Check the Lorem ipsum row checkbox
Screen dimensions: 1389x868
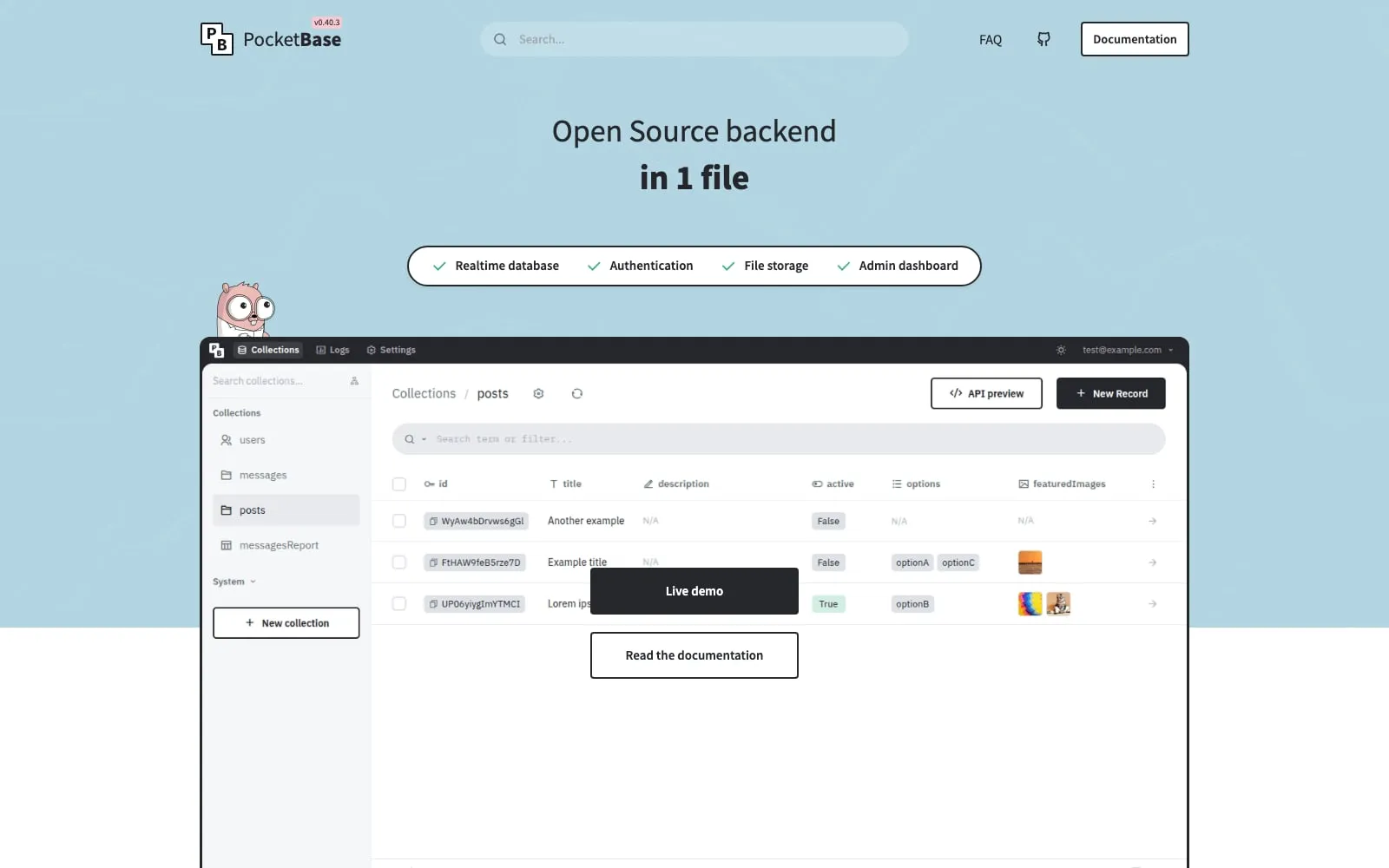tap(399, 604)
